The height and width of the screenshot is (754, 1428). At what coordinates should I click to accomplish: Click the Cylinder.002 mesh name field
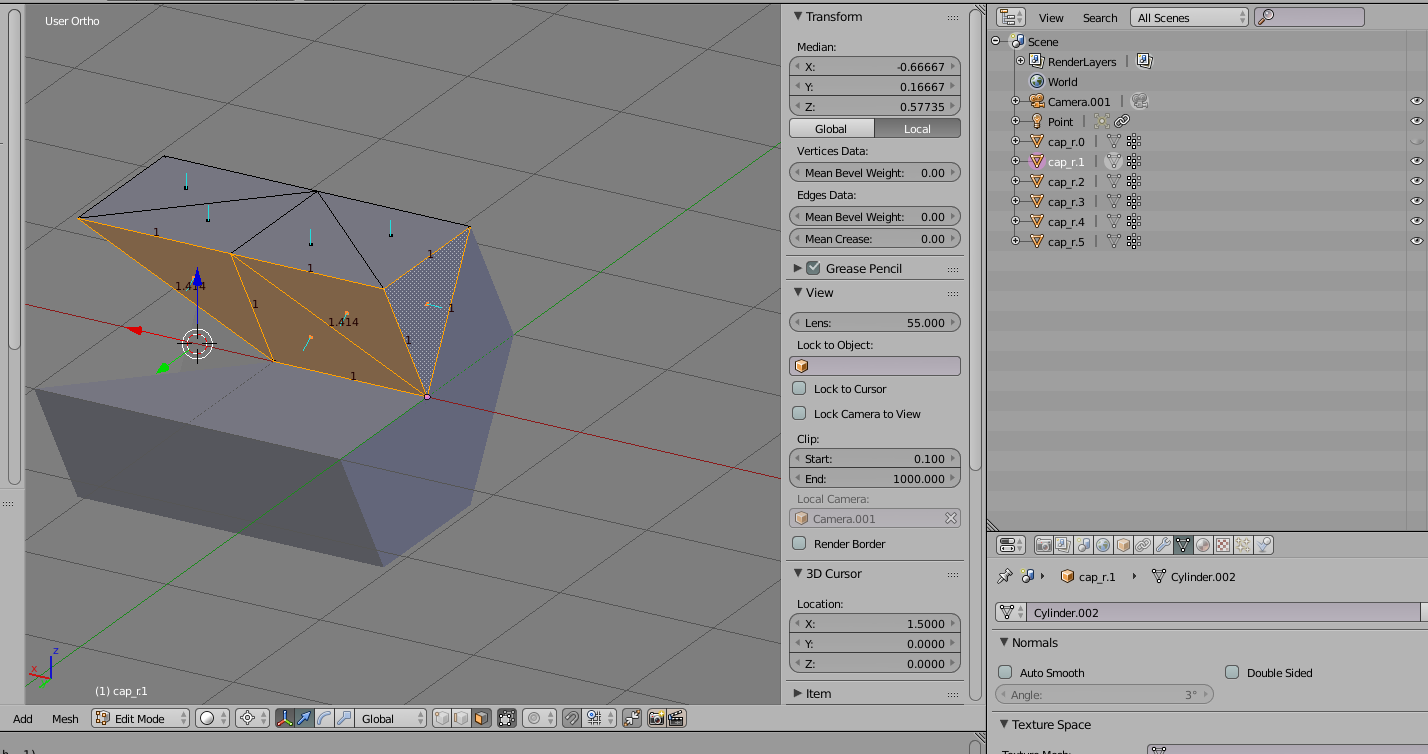(1223, 612)
